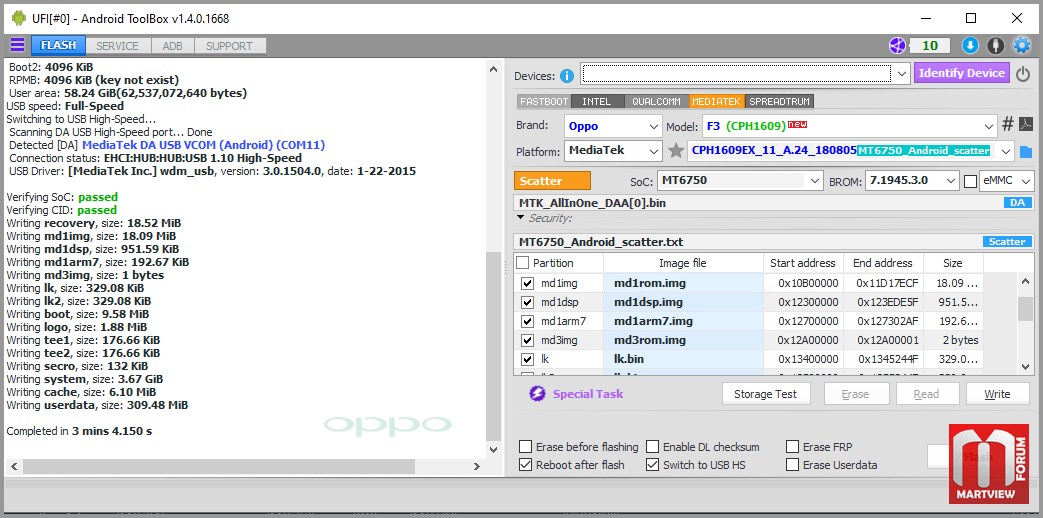Toggle the select-all Partition checkbox
The width and height of the screenshot is (1043, 518).
(x=523, y=263)
